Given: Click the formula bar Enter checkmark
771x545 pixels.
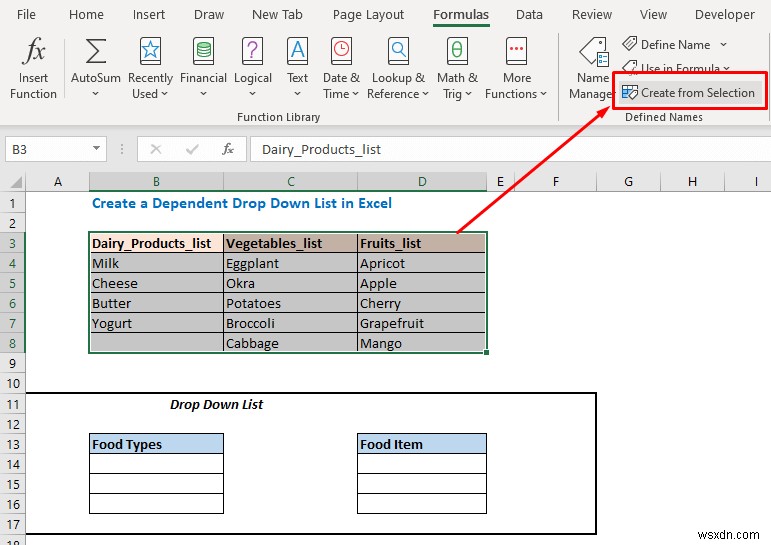Looking at the screenshot, I should [x=191, y=149].
